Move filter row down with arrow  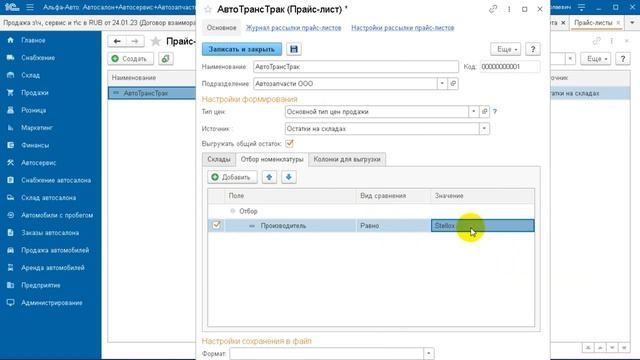(x=289, y=177)
